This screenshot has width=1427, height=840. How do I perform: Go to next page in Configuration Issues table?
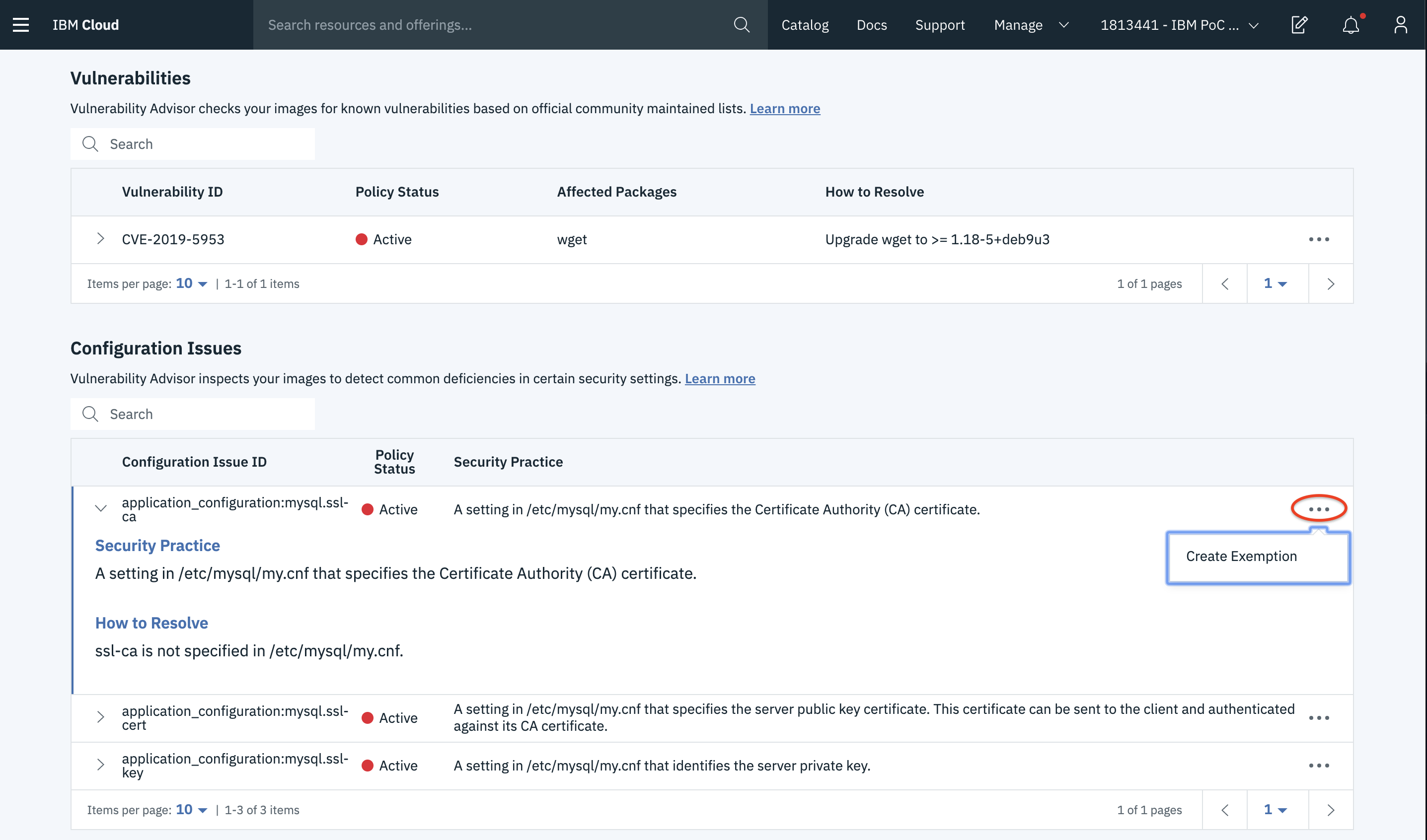point(1331,810)
